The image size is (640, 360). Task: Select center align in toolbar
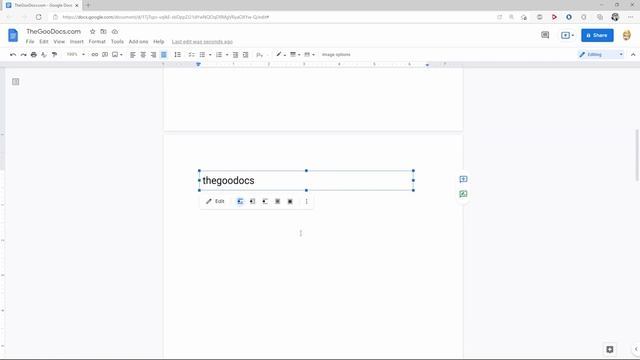click(x=143, y=55)
